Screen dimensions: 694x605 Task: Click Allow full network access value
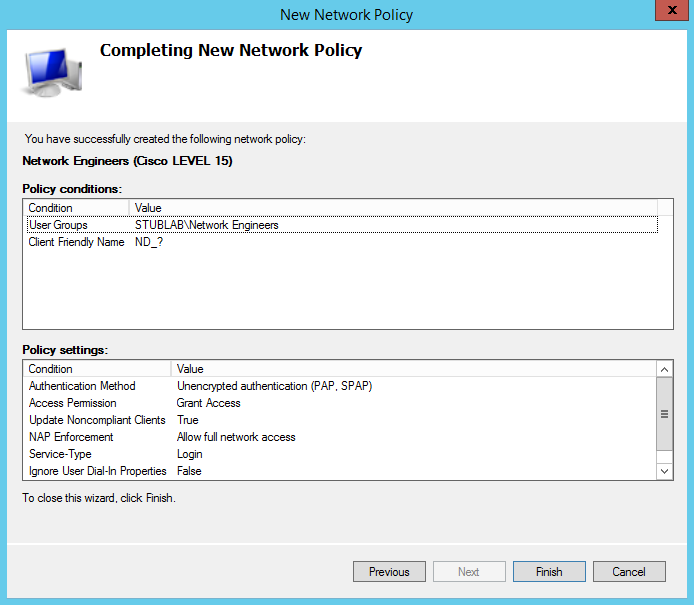(x=236, y=437)
